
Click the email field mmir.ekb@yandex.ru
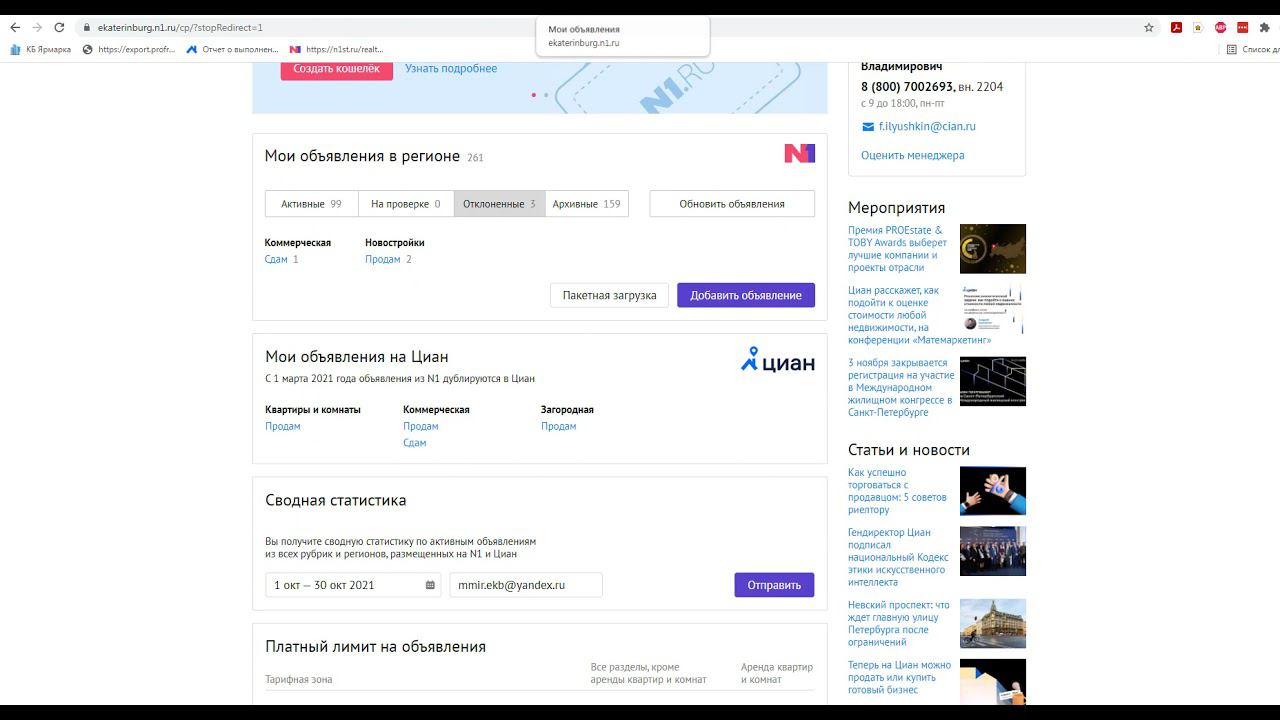(x=526, y=585)
